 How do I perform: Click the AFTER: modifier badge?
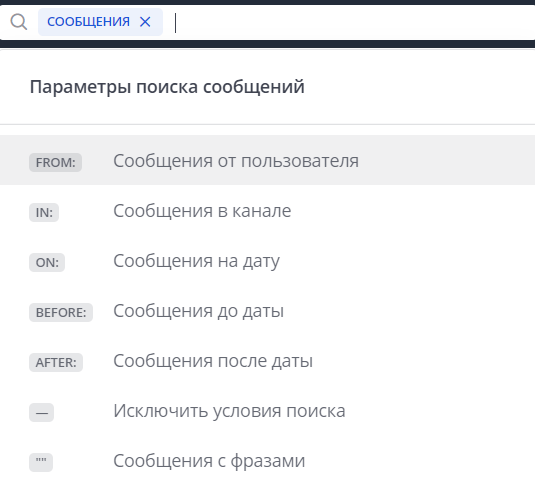pyautogui.click(x=56, y=363)
